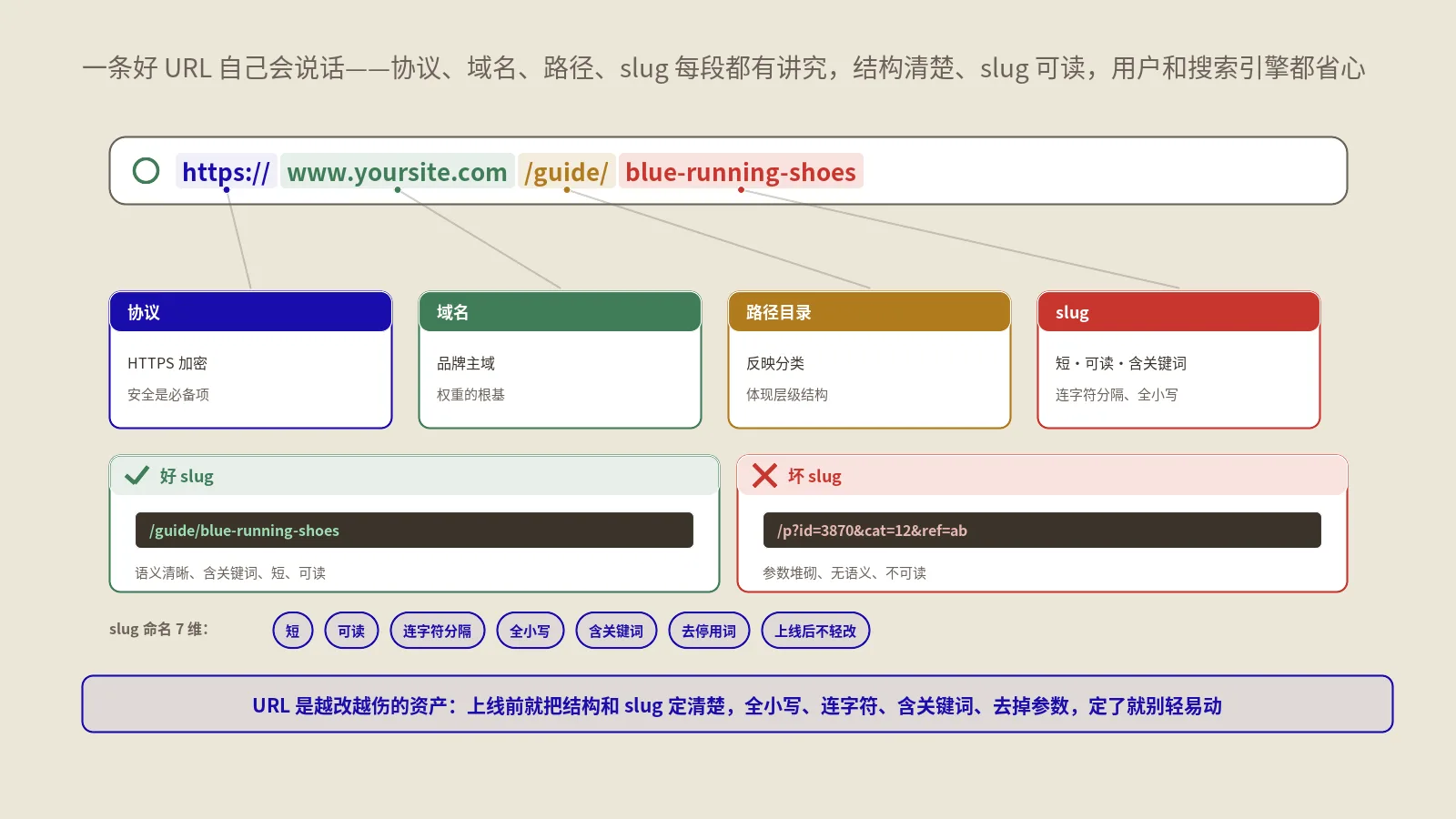The width and height of the screenshot is (1456, 819).
Task: Select the https:// segment in the URL
Action: click(226, 171)
